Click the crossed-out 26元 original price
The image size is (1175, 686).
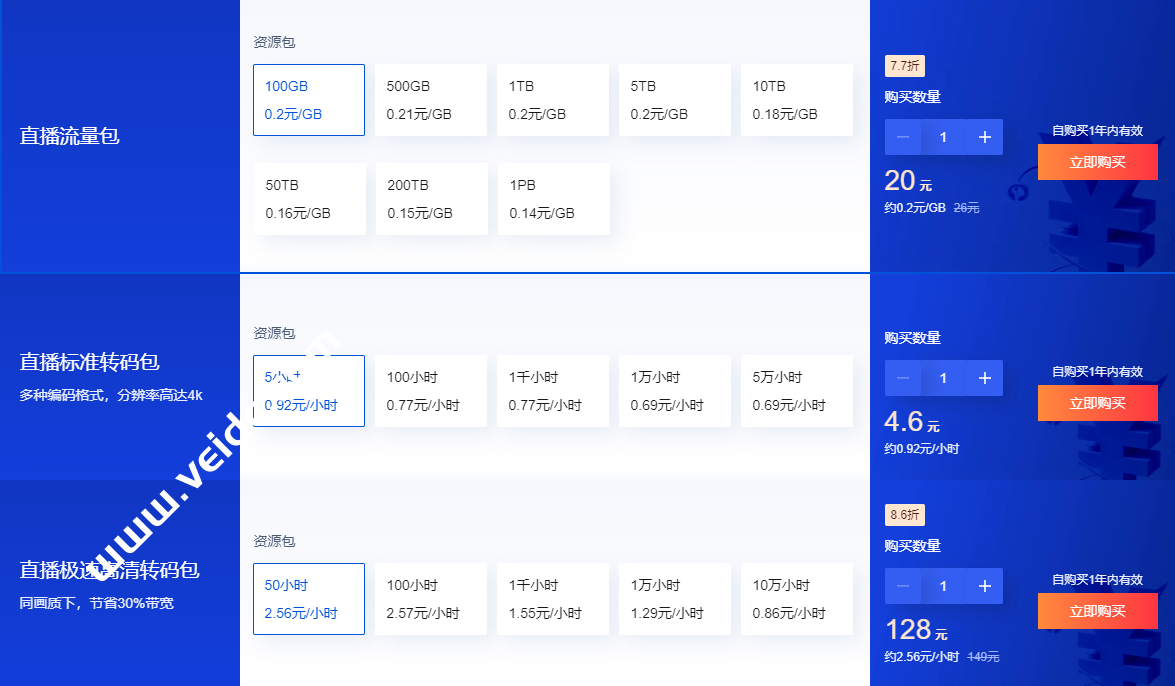967,208
